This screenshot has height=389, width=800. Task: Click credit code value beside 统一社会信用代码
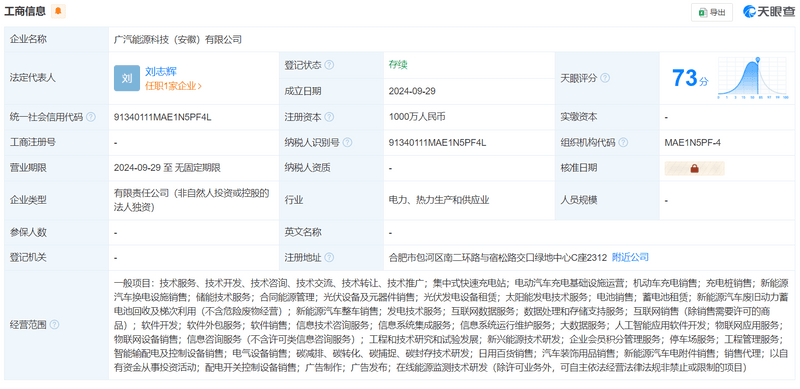[163, 117]
